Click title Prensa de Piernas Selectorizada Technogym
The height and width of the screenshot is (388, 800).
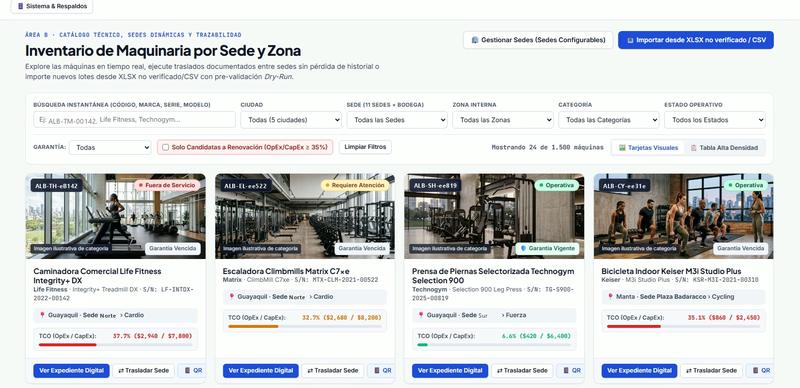tap(493, 276)
